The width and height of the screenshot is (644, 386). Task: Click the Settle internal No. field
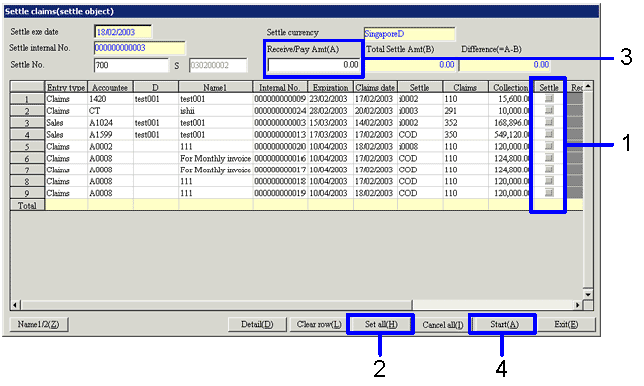click(x=140, y=48)
